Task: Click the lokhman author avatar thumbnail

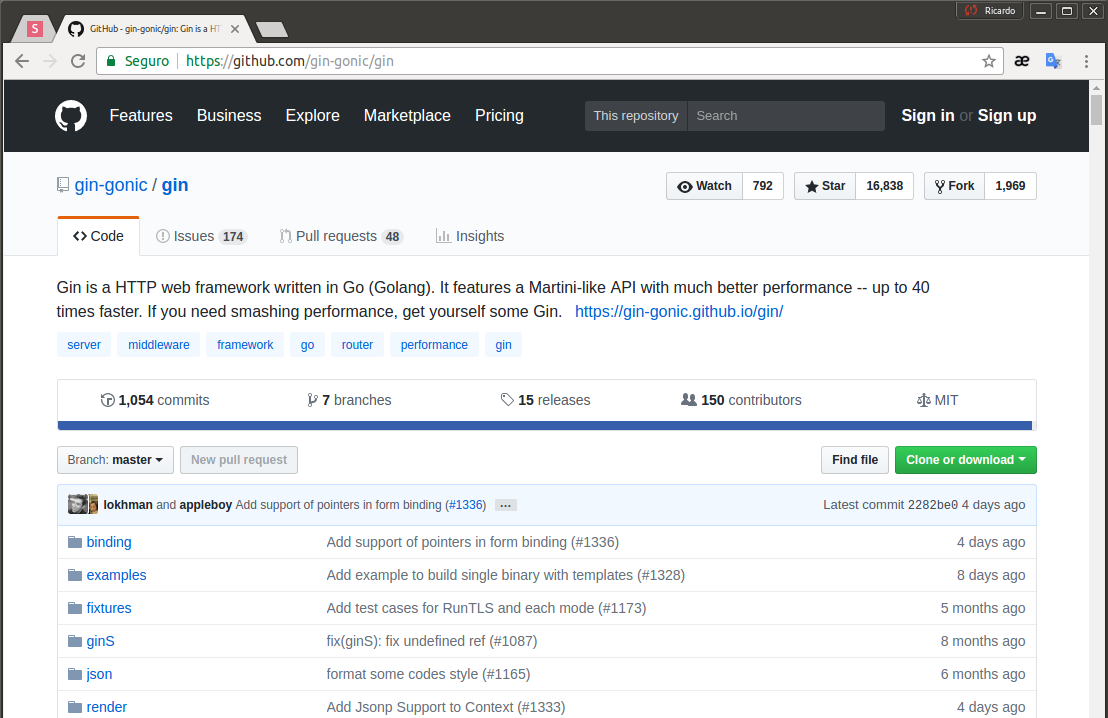Action: click(78, 504)
